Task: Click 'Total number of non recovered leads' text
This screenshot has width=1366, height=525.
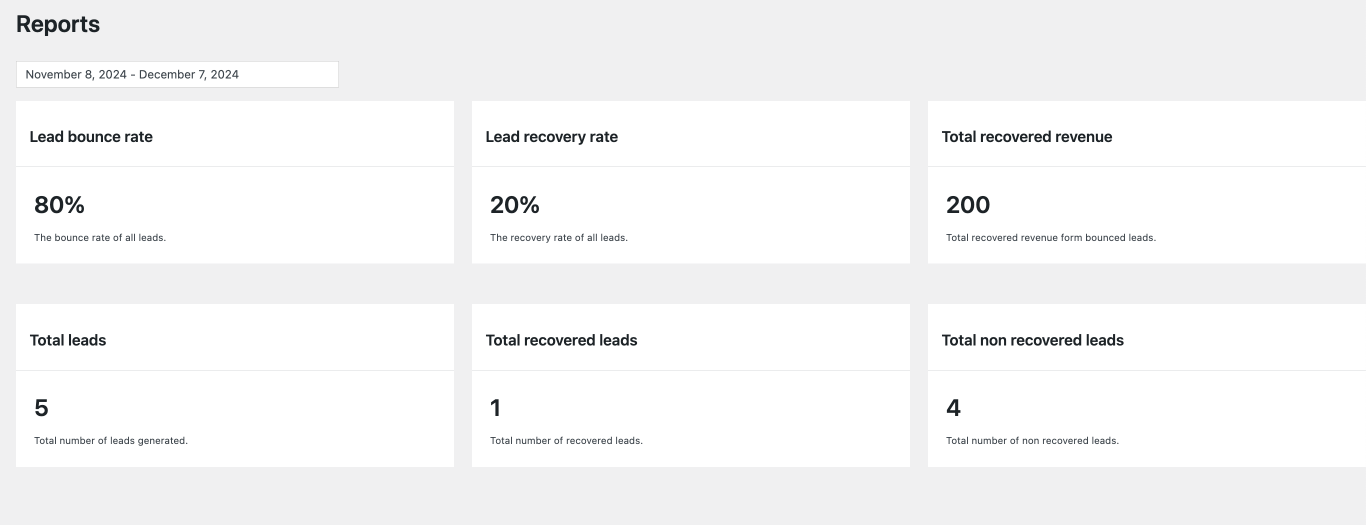Action: point(1032,441)
